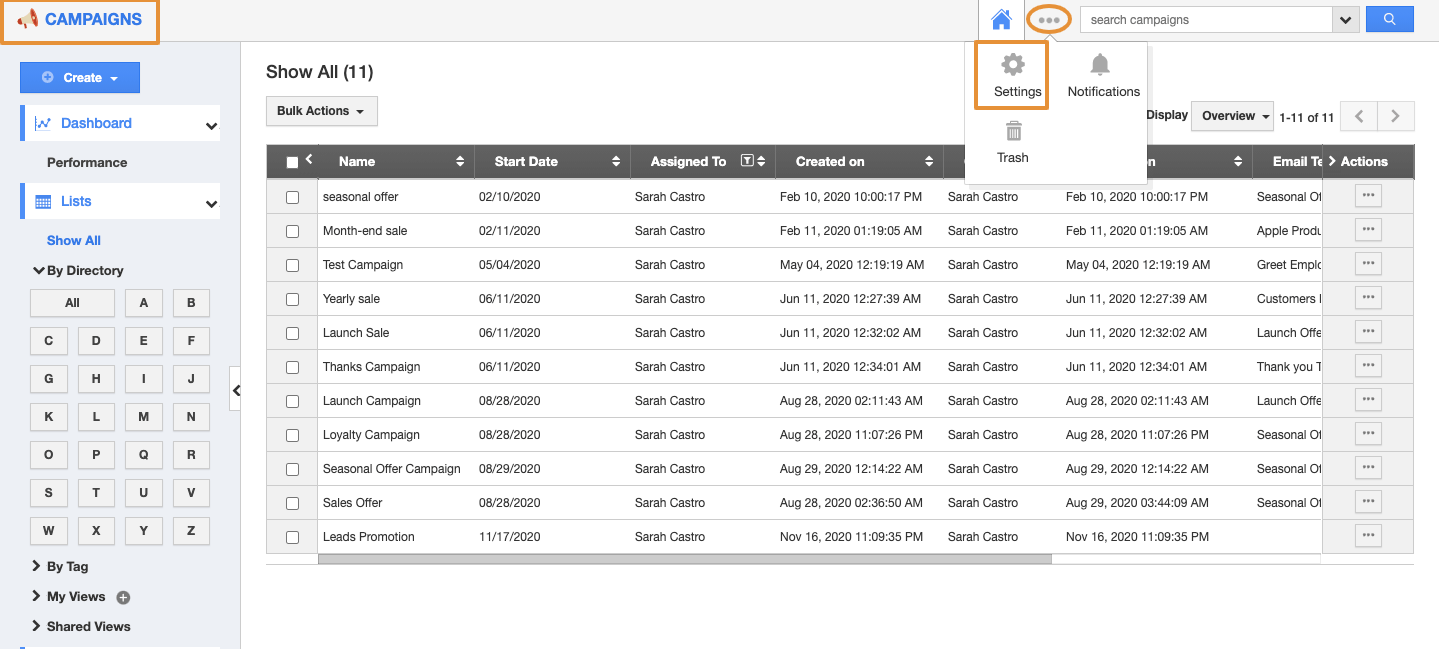1439x649 pixels.
Task: Open Notifications bell icon
Action: (x=1100, y=66)
